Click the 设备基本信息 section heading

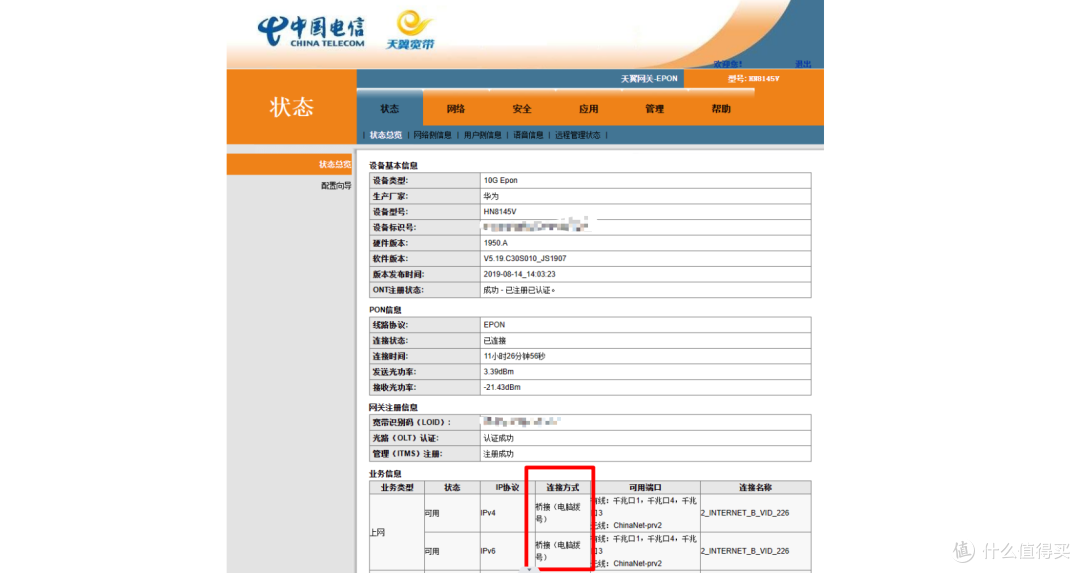[393, 165]
